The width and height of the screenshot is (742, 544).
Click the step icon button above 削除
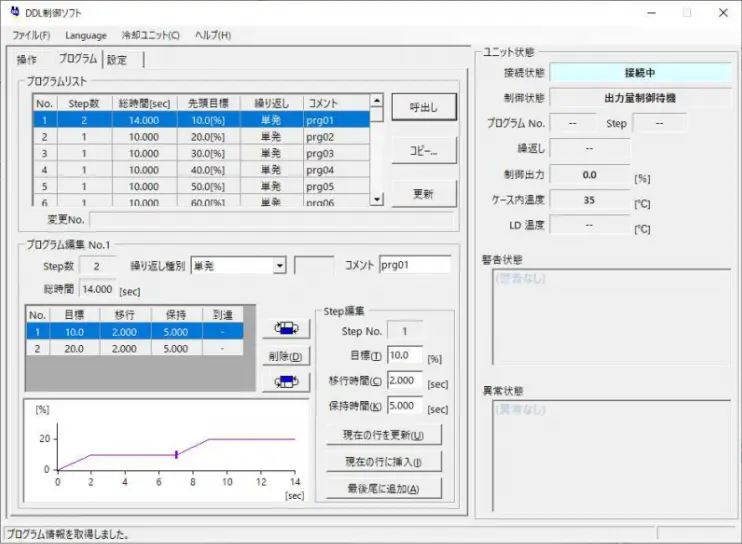pos(285,329)
